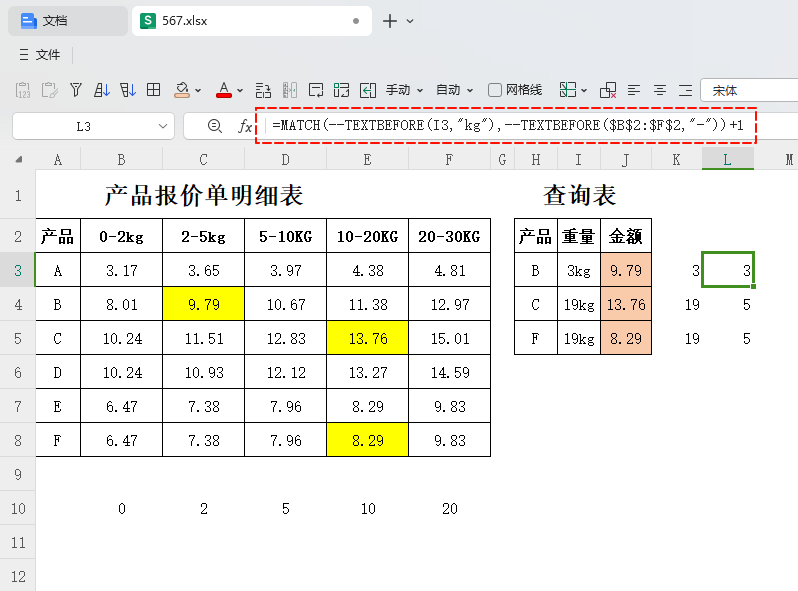Screen dimensions: 798x591
Task: Select header cell 10-20KG
Action: (x=367, y=236)
